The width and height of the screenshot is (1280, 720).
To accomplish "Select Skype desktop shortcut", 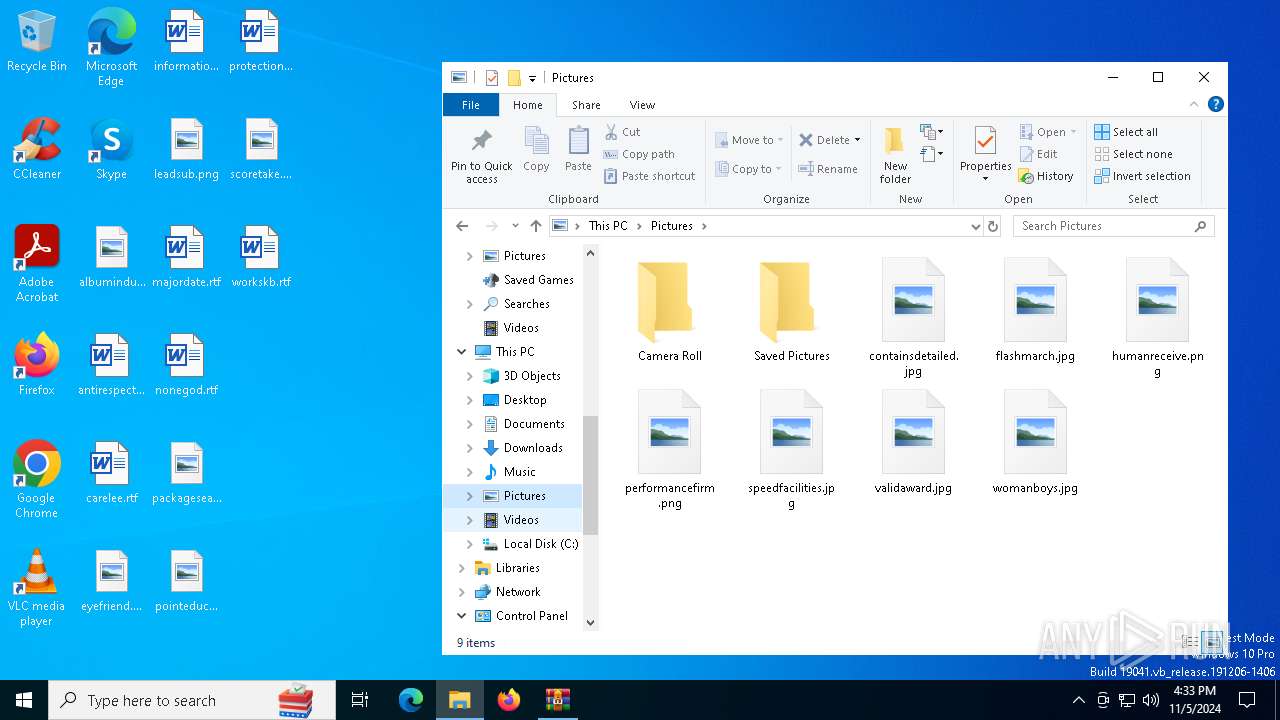I will (x=111, y=149).
